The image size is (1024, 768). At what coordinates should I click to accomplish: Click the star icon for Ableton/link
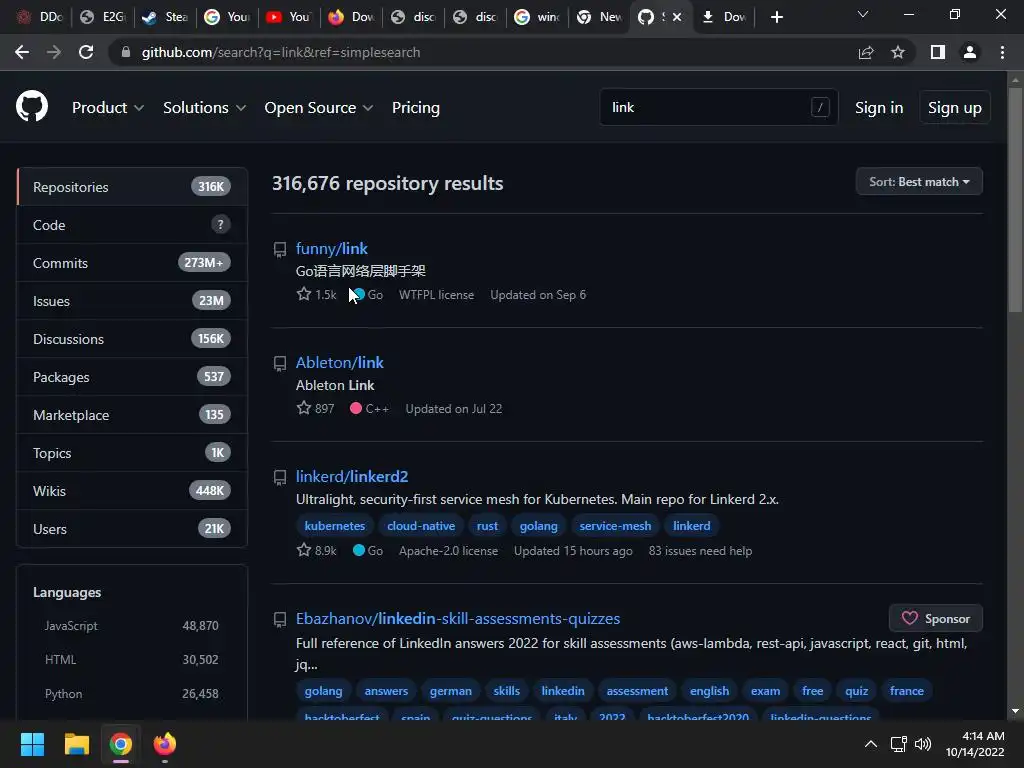[304, 408]
